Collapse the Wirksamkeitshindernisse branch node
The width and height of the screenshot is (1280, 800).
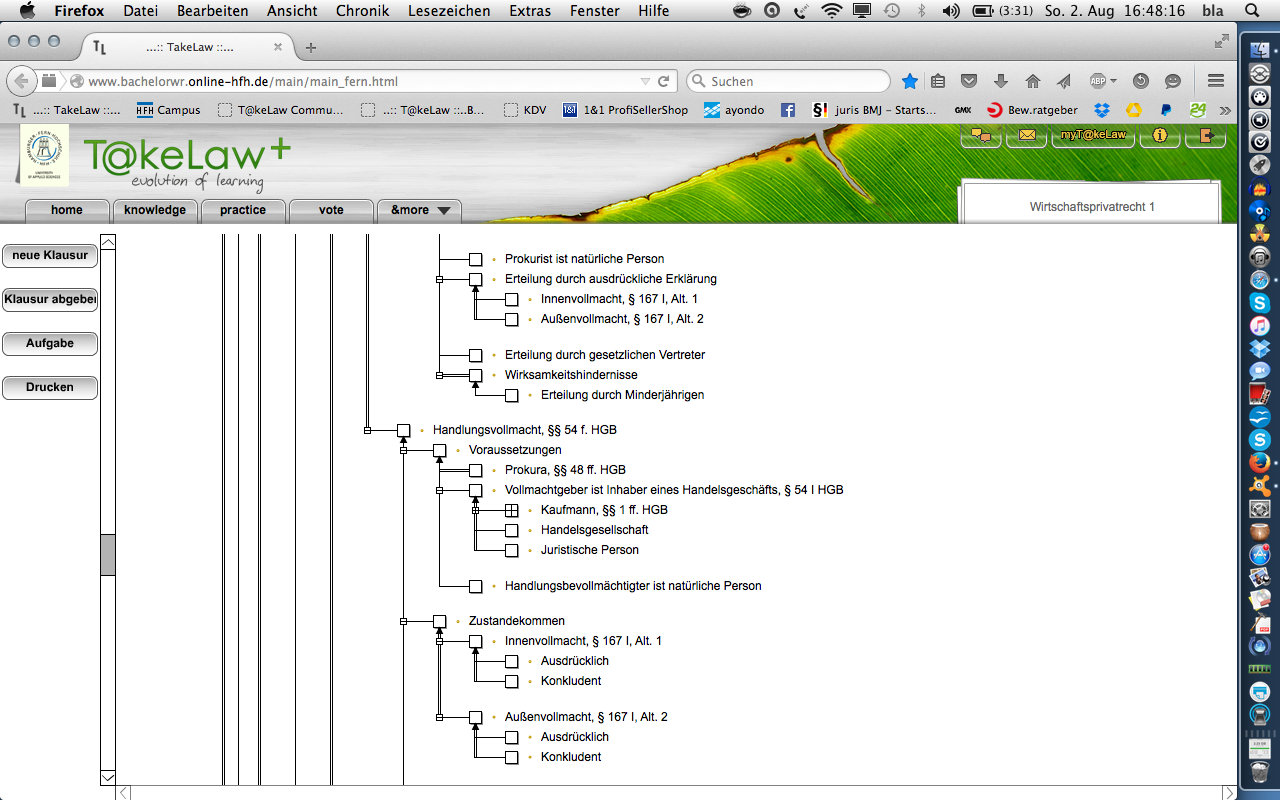440,376
